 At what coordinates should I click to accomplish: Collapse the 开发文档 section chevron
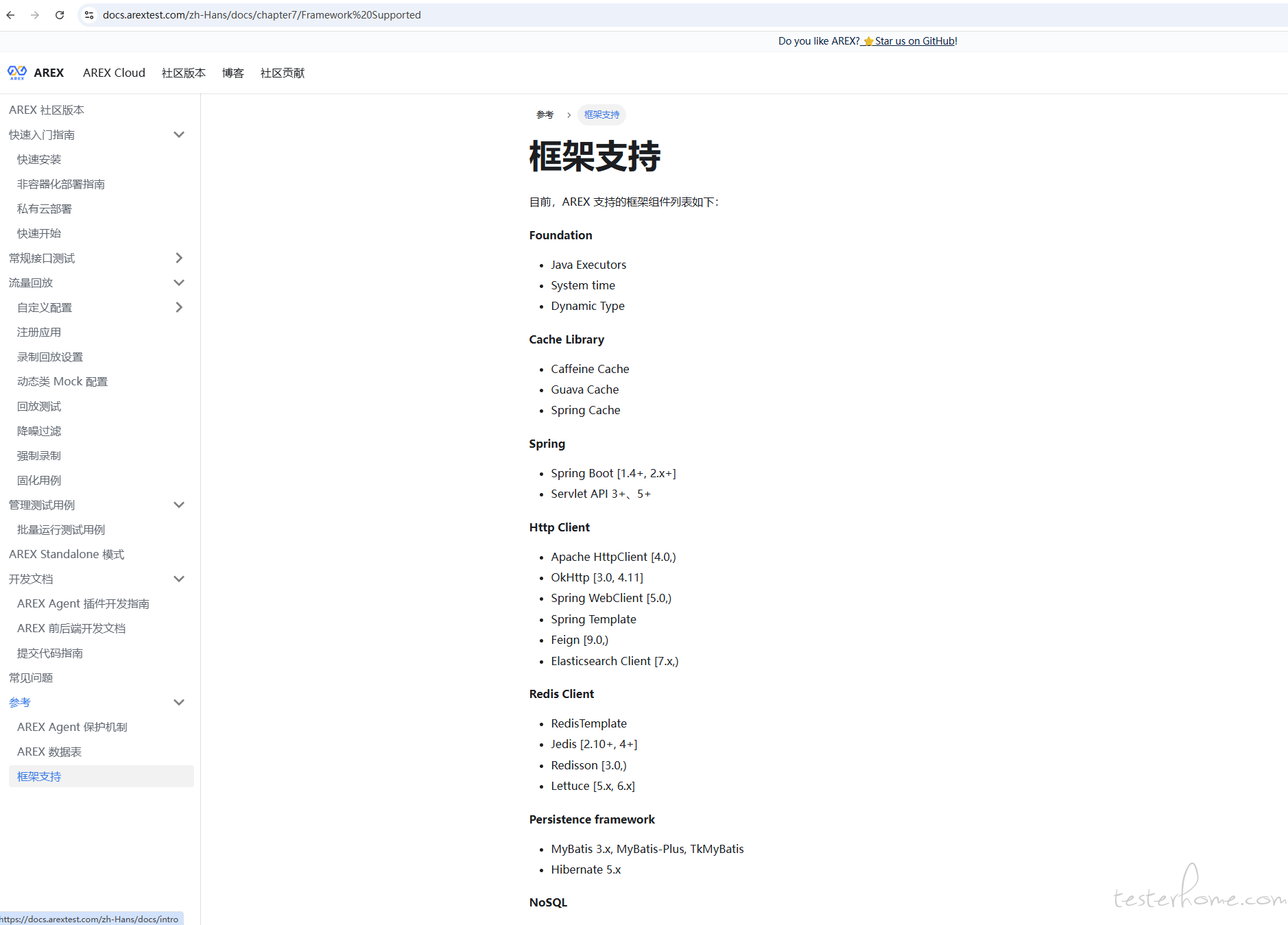[179, 579]
